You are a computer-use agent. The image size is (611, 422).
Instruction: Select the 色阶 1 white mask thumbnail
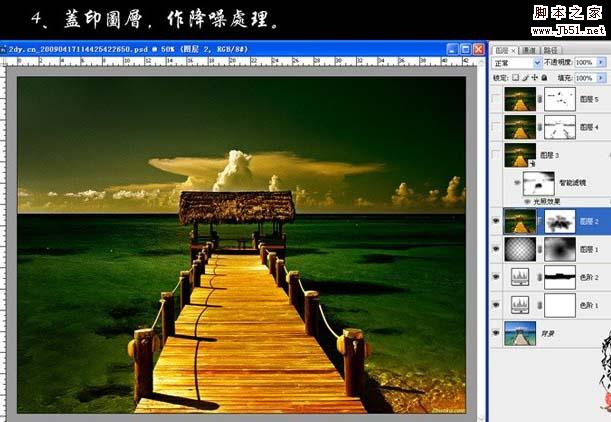point(560,305)
